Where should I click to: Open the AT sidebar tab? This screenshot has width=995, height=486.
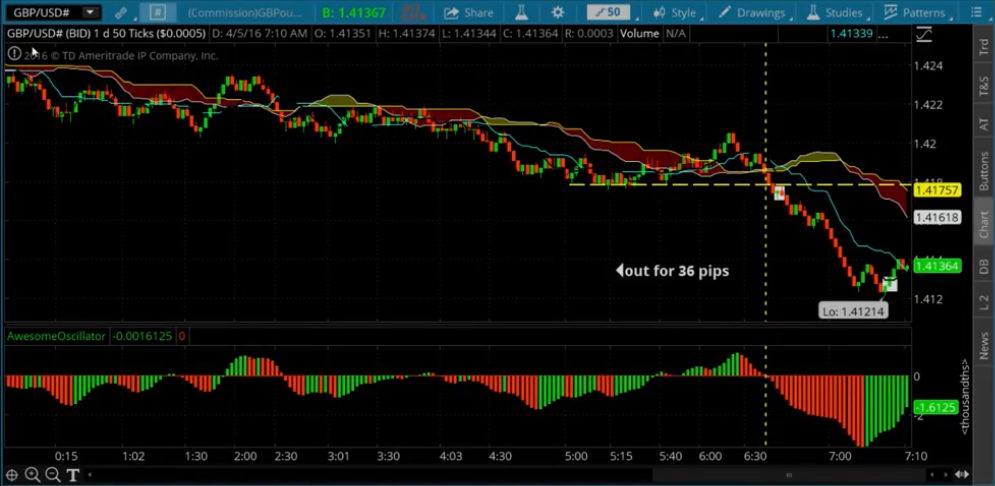[x=984, y=124]
